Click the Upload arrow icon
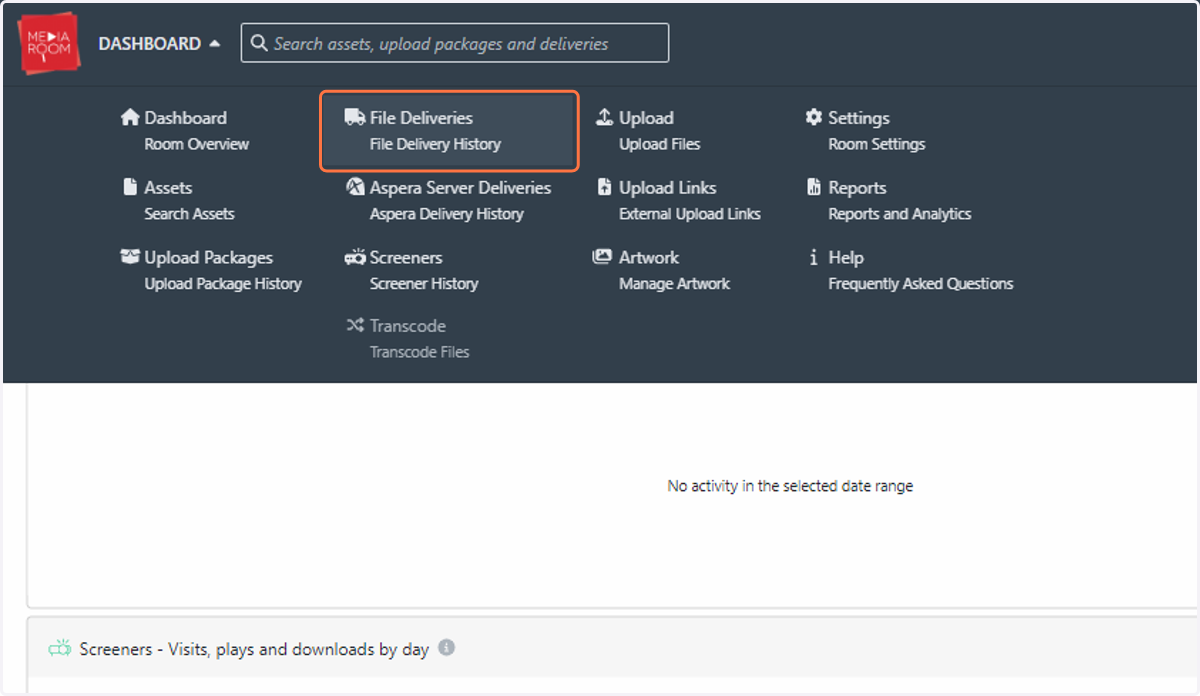Viewport: 1200px width, 696px height. [x=604, y=117]
